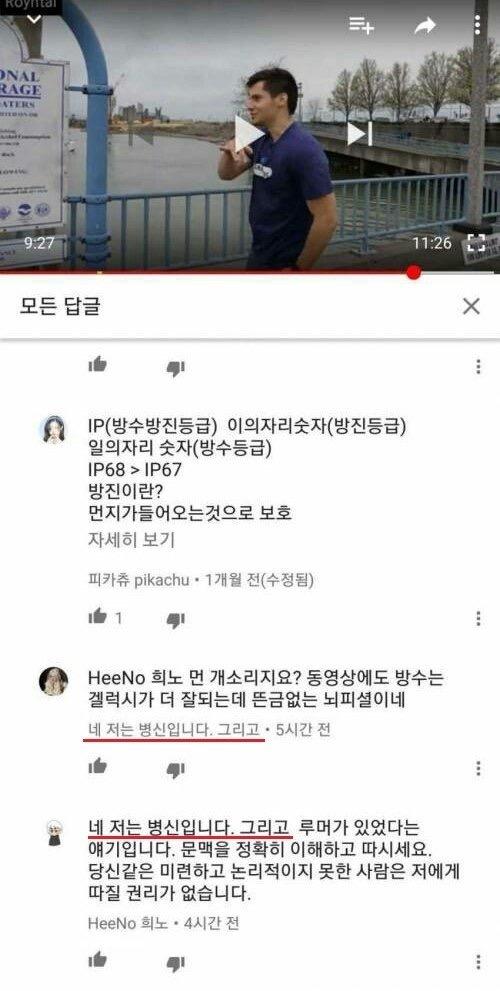Like the reply mentioning 갤럭시 방수
Image resolution: width=500 pixels, height=991 pixels.
pyautogui.click(x=97, y=767)
